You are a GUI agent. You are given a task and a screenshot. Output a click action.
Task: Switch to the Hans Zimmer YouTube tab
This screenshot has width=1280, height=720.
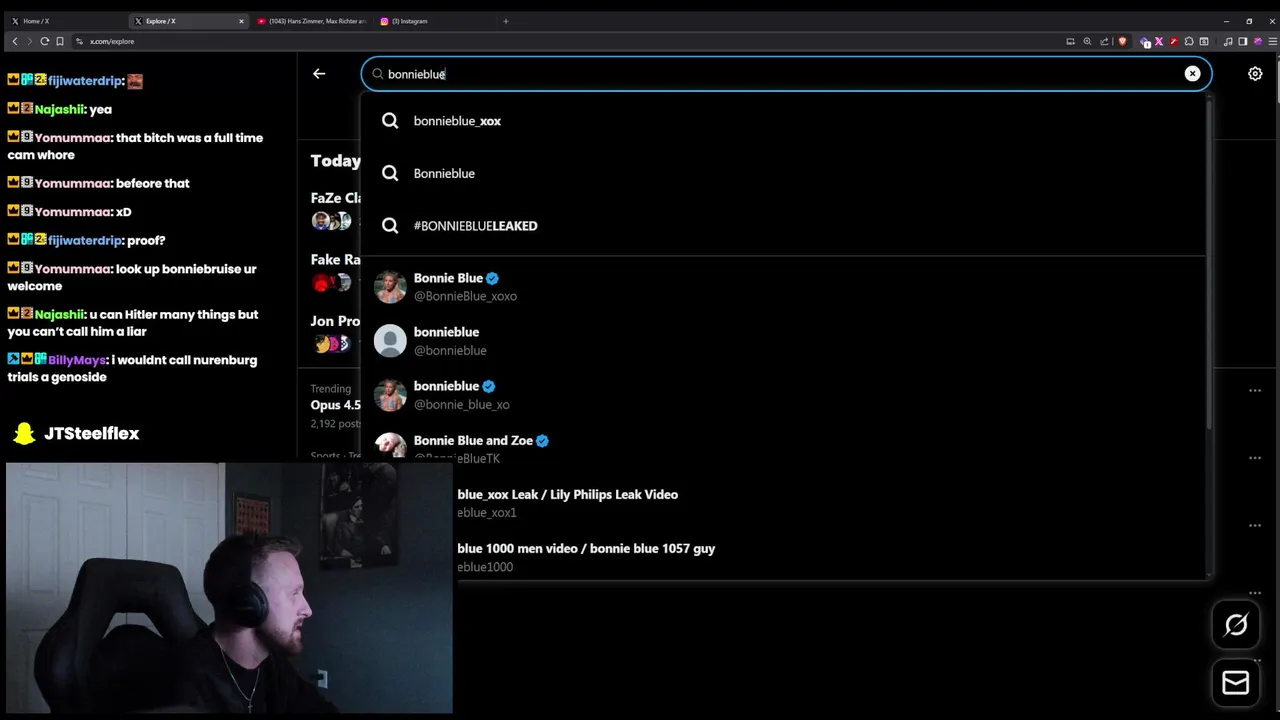tap(310, 21)
